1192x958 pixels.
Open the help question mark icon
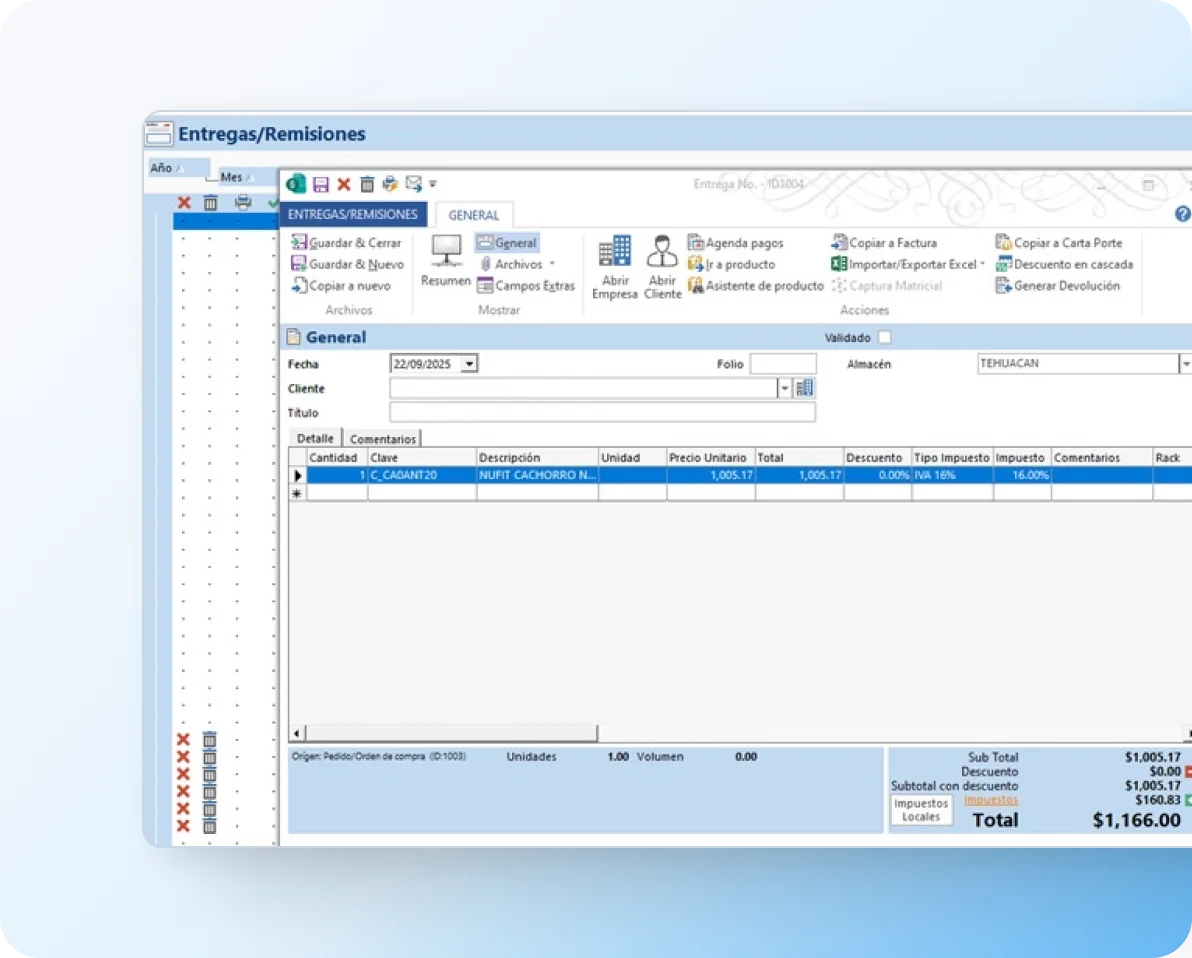1182,214
